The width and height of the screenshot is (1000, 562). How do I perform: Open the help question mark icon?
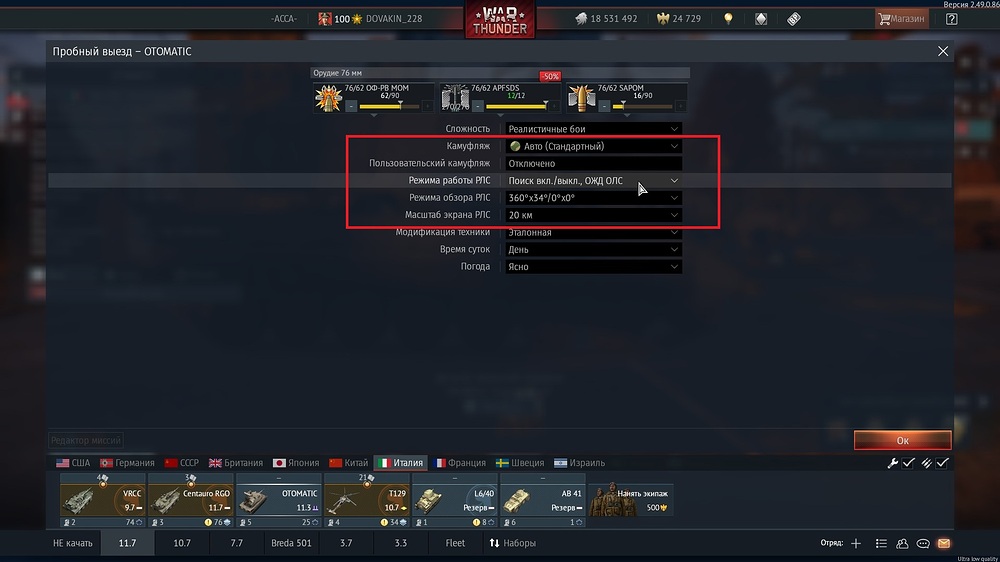pyautogui.click(x=952, y=19)
